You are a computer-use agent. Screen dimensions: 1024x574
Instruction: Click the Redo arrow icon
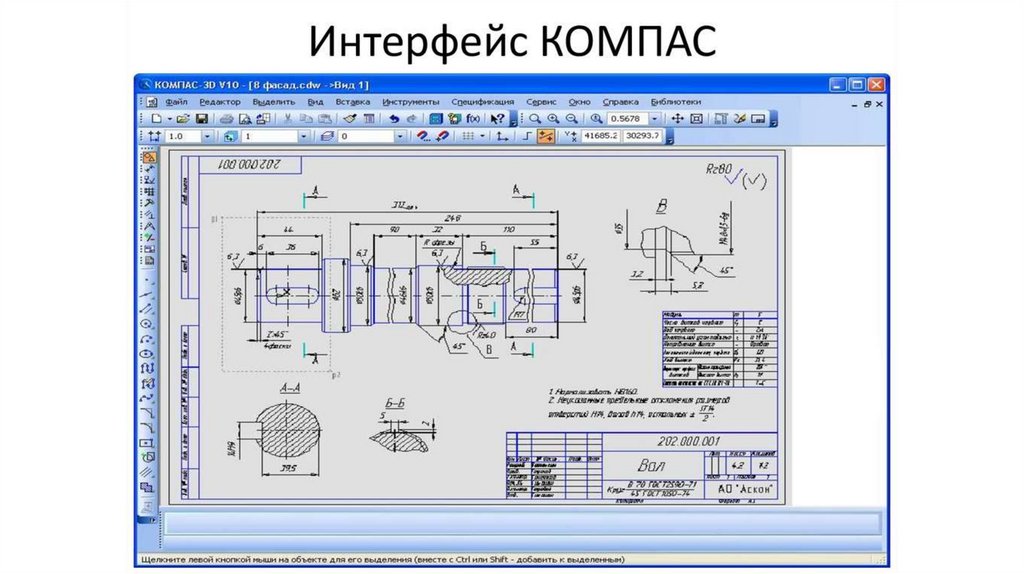pyautogui.click(x=411, y=119)
